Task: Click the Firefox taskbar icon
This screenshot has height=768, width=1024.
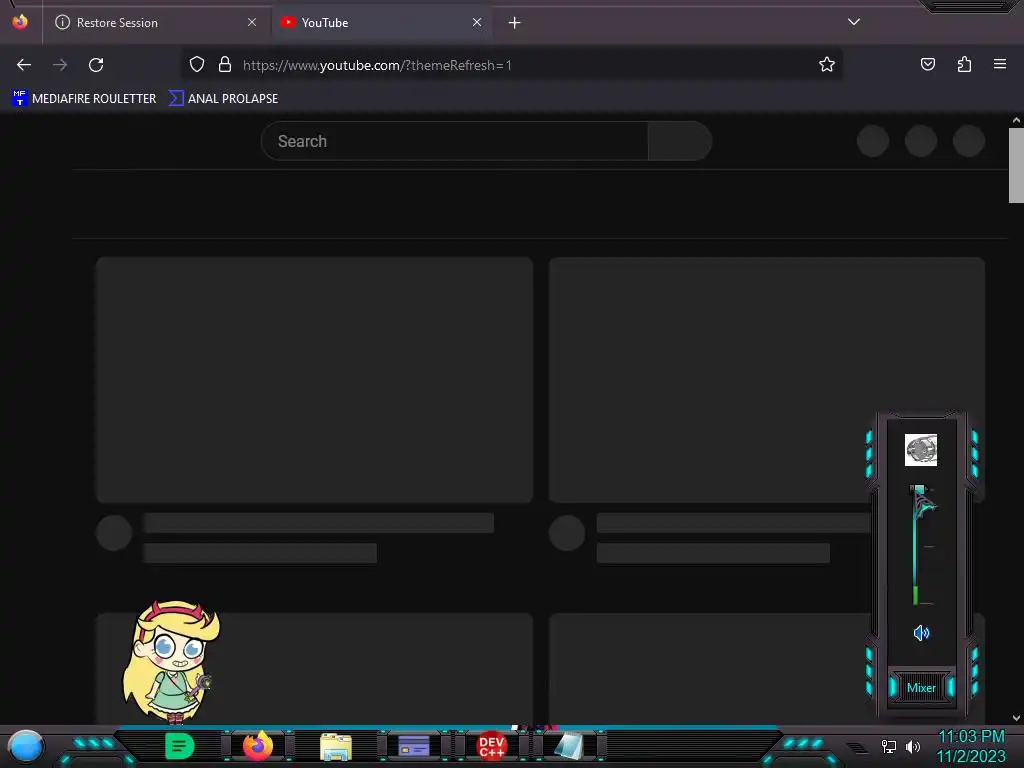Action: coord(257,746)
